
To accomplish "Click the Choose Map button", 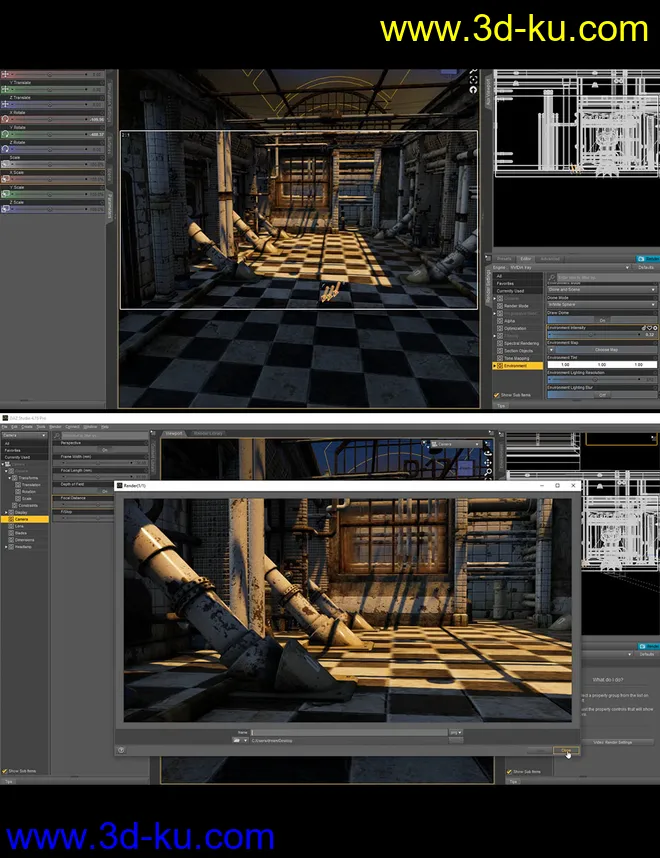I will (x=606, y=350).
